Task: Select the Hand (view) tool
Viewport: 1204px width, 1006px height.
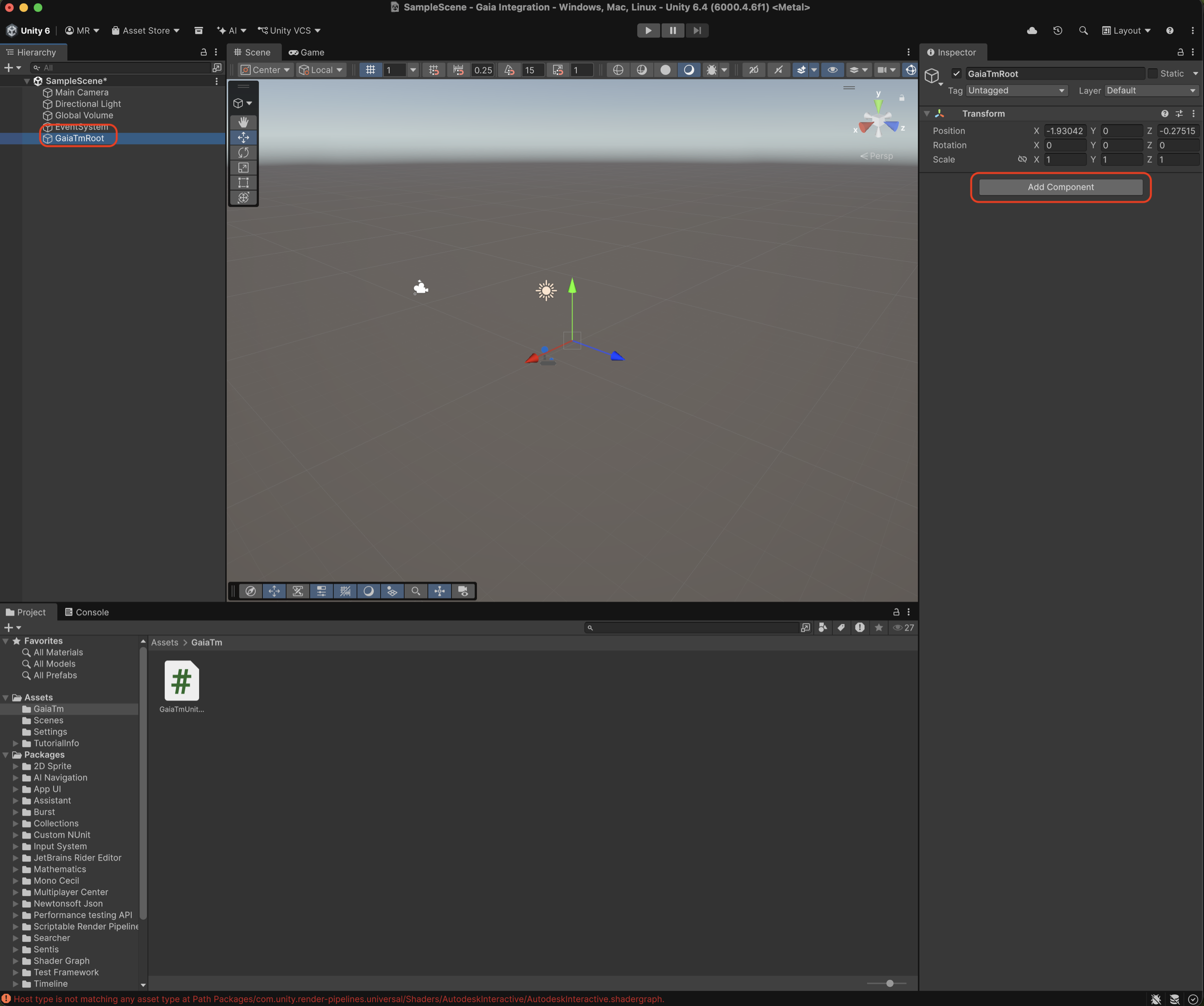Action: [243, 122]
